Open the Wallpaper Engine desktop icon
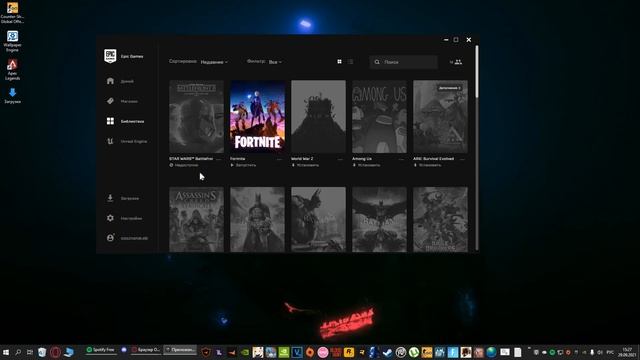Viewport: 640px width, 360px height. pos(12,41)
